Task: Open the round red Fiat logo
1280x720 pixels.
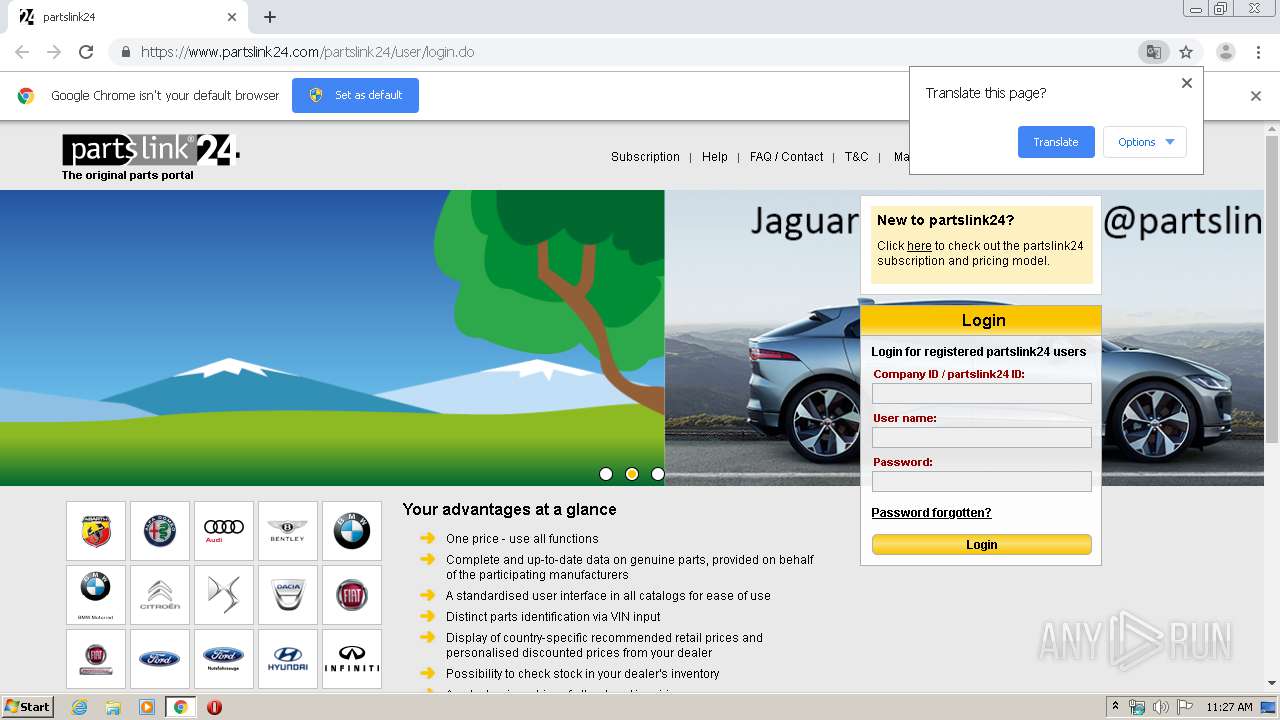Action: click(x=352, y=595)
